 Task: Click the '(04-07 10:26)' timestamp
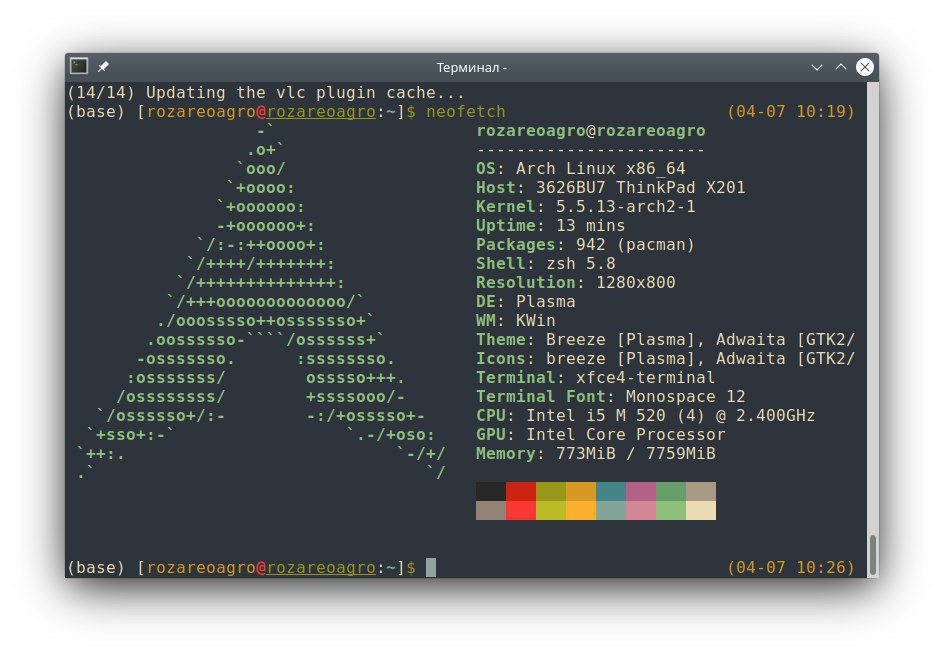point(791,568)
